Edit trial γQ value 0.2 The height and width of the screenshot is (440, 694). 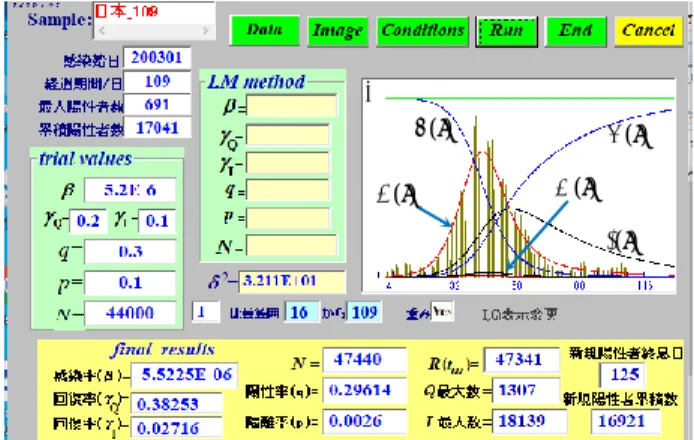[88, 221]
